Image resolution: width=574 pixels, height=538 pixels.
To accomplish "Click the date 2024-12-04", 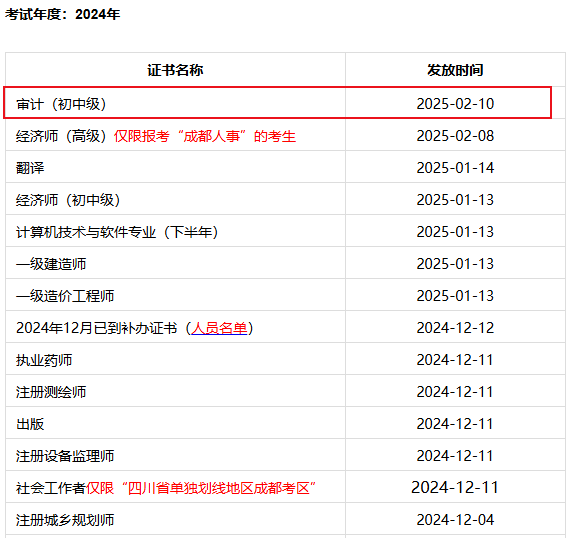I will coord(455,520).
